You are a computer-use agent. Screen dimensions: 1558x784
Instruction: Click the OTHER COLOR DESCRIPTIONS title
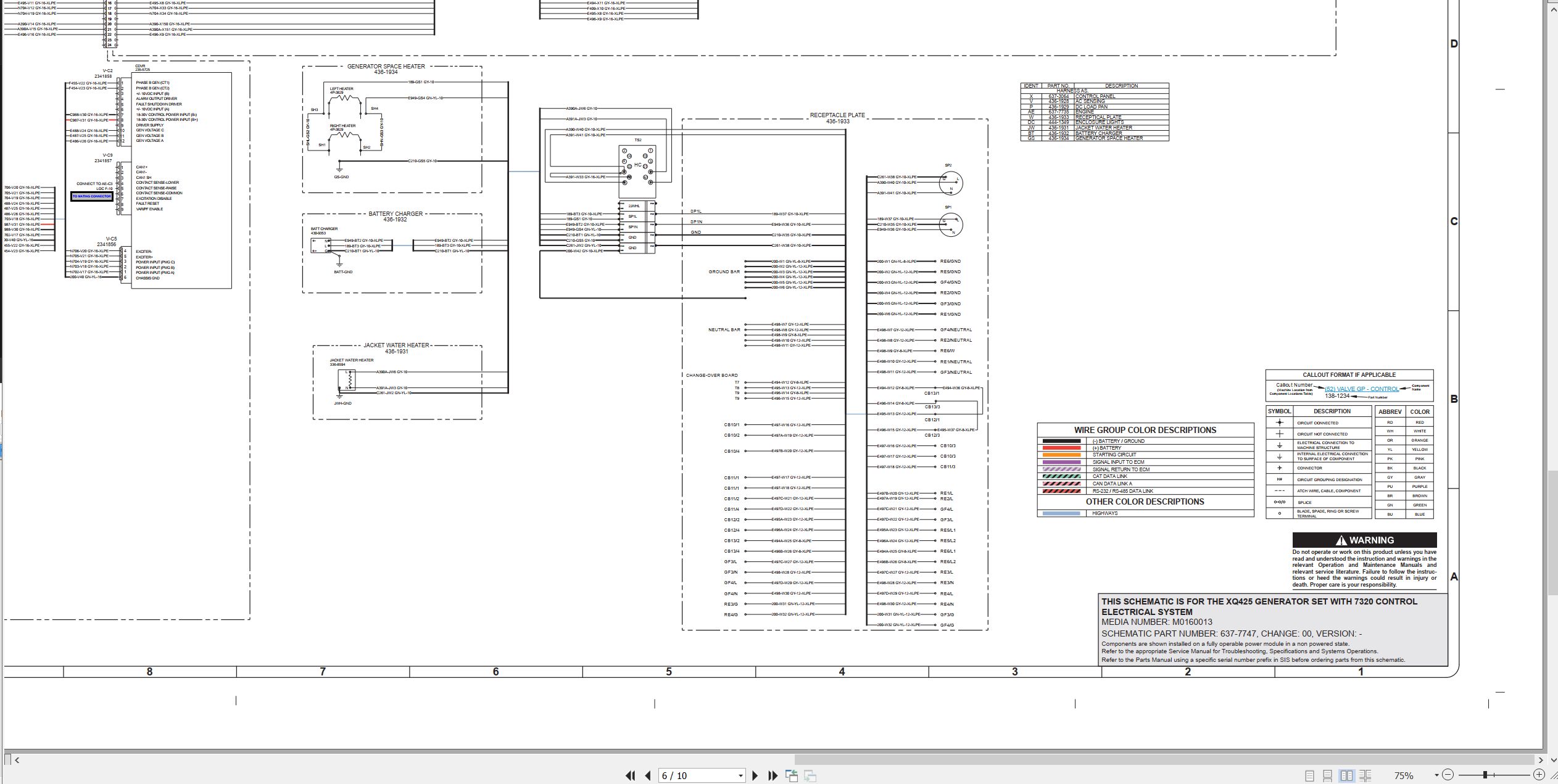[x=1145, y=501]
